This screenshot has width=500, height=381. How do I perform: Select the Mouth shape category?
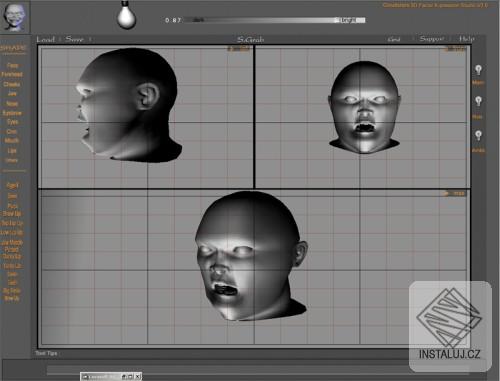pyautogui.click(x=12, y=141)
